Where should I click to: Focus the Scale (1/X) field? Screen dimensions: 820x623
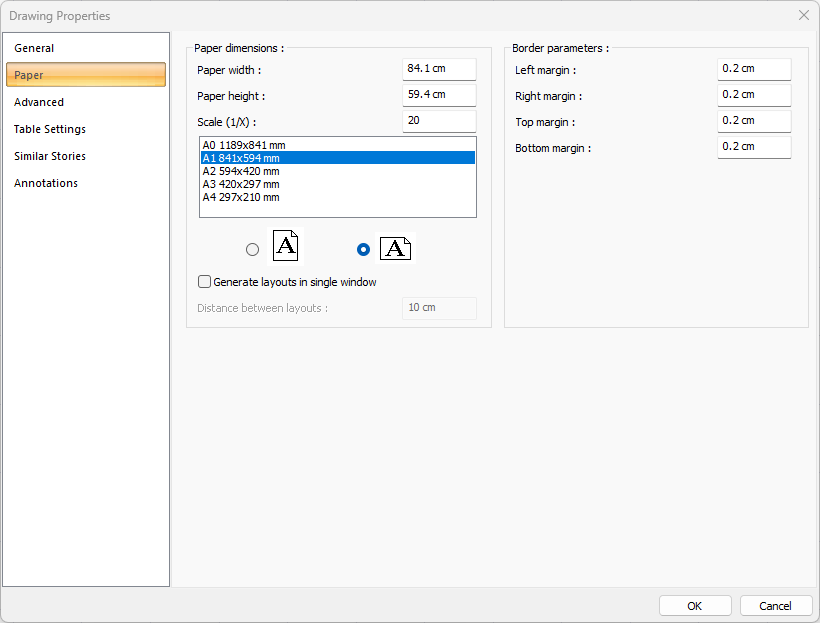pyautogui.click(x=439, y=121)
